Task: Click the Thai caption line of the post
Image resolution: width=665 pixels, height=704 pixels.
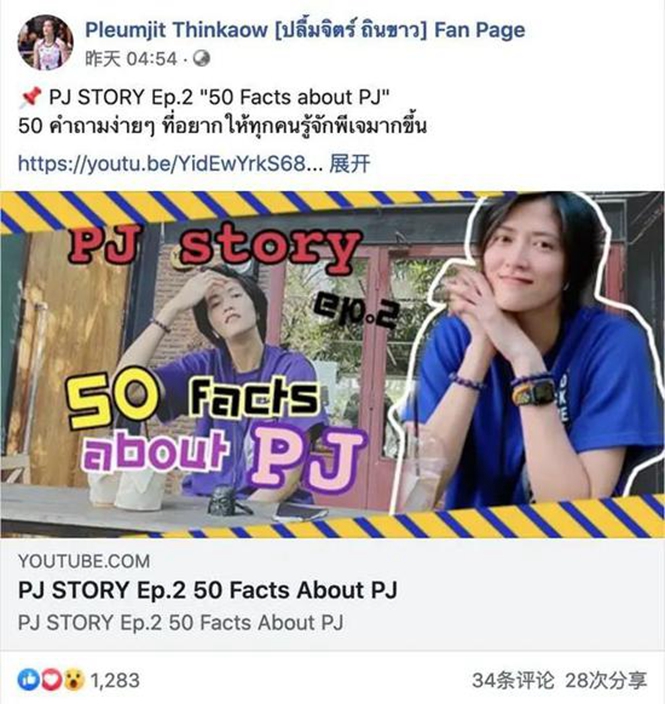Action: (222, 126)
